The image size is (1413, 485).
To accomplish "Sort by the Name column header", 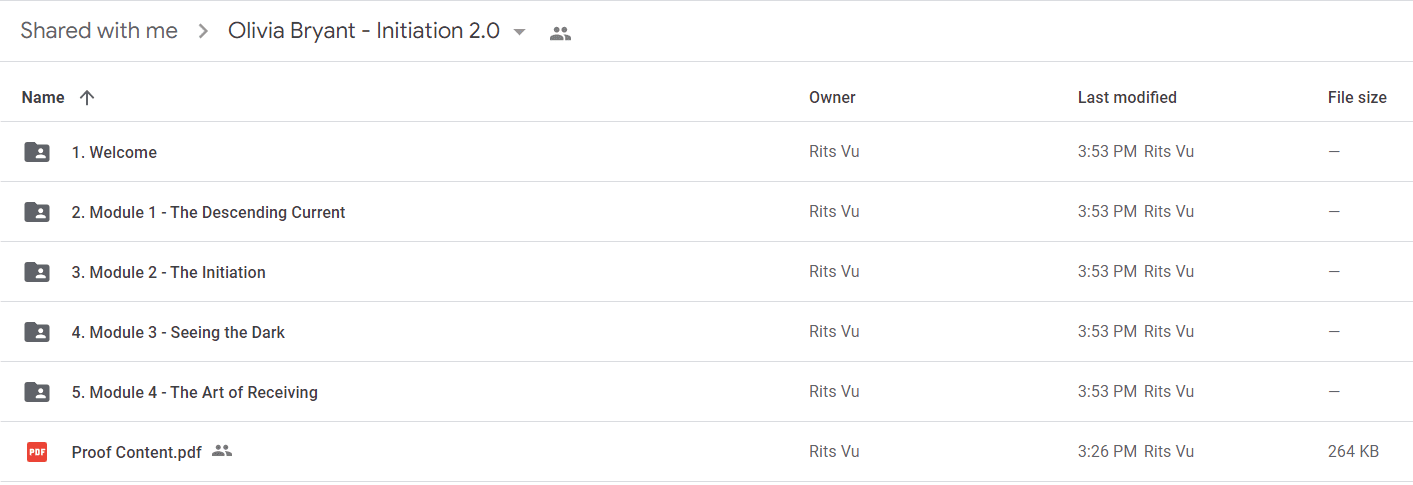I will (x=43, y=97).
